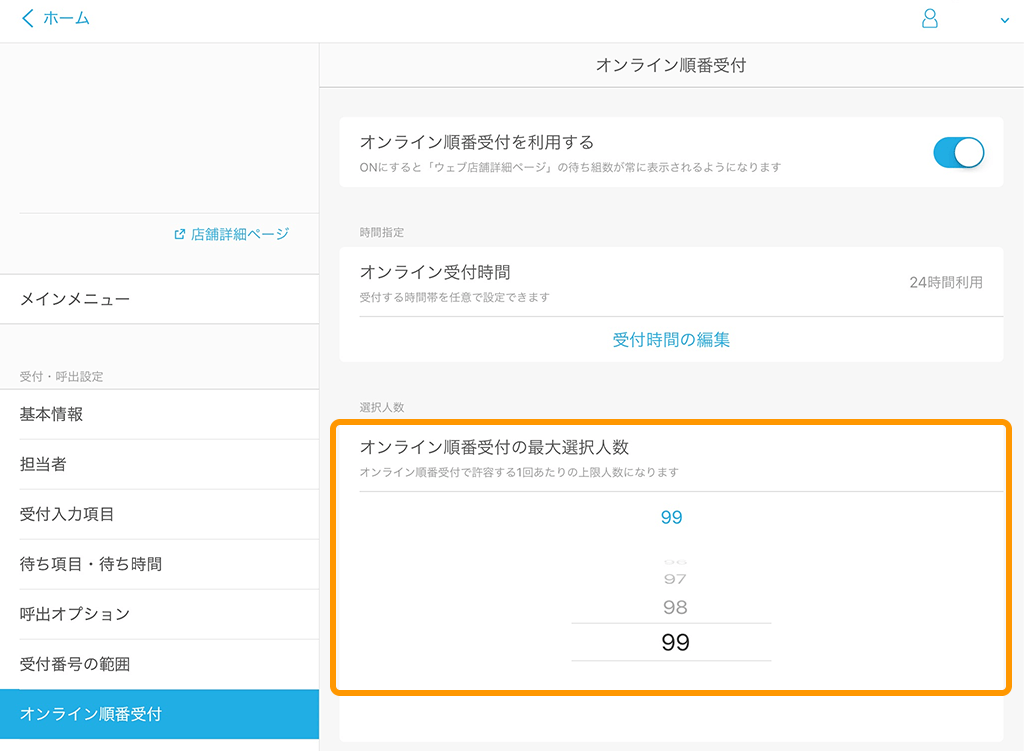This screenshot has height=752, width=1024.
Task: Open メインメニュー in the sidebar
Action: (159, 299)
